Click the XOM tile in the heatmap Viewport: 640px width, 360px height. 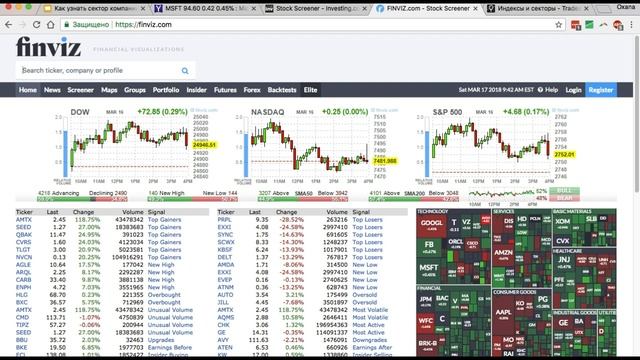coord(562,223)
